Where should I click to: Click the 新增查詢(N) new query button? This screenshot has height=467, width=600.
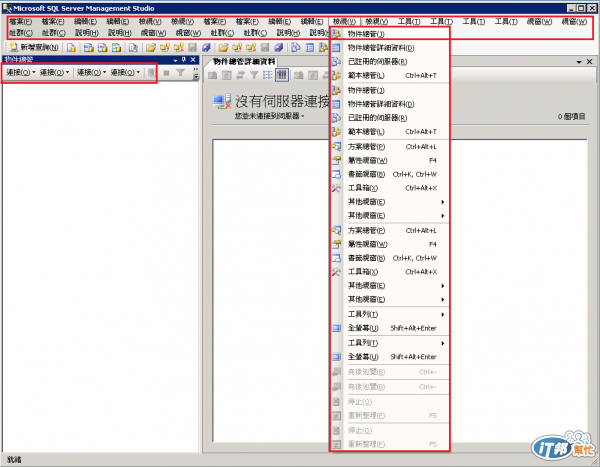(x=34, y=47)
